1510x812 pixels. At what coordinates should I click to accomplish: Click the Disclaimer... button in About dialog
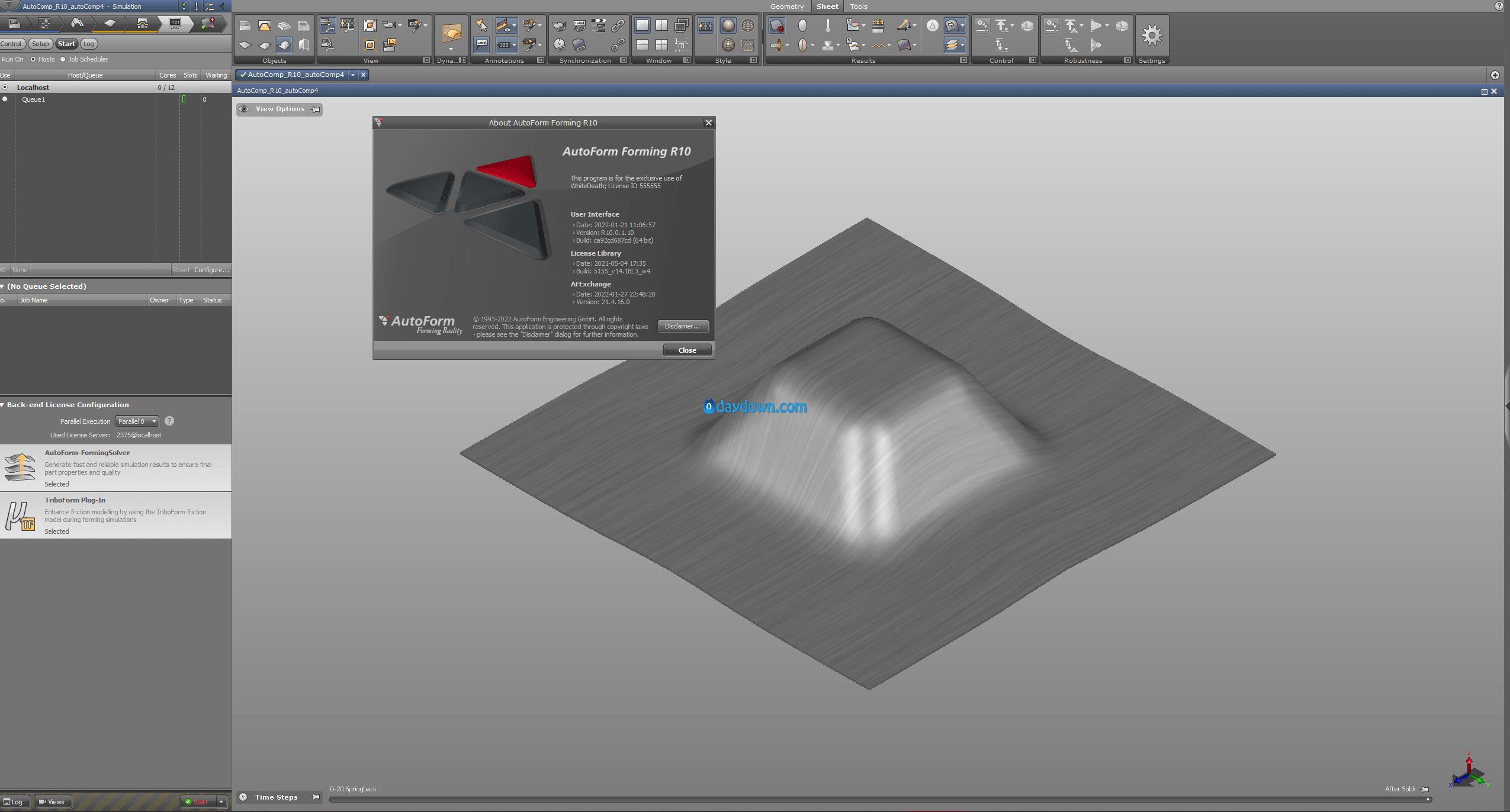[x=683, y=326]
